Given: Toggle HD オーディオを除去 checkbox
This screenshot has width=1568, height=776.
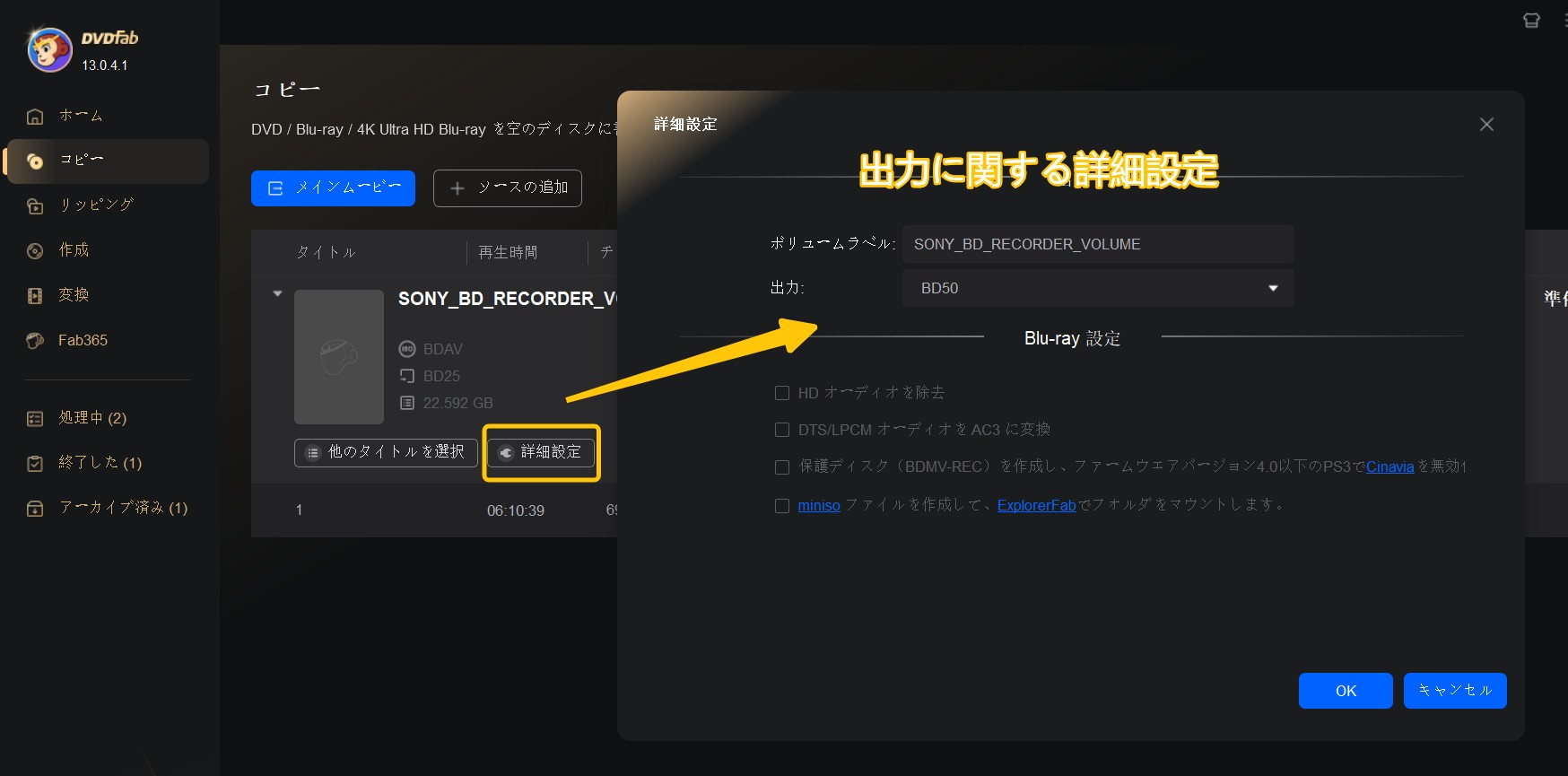Looking at the screenshot, I should [x=782, y=393].
